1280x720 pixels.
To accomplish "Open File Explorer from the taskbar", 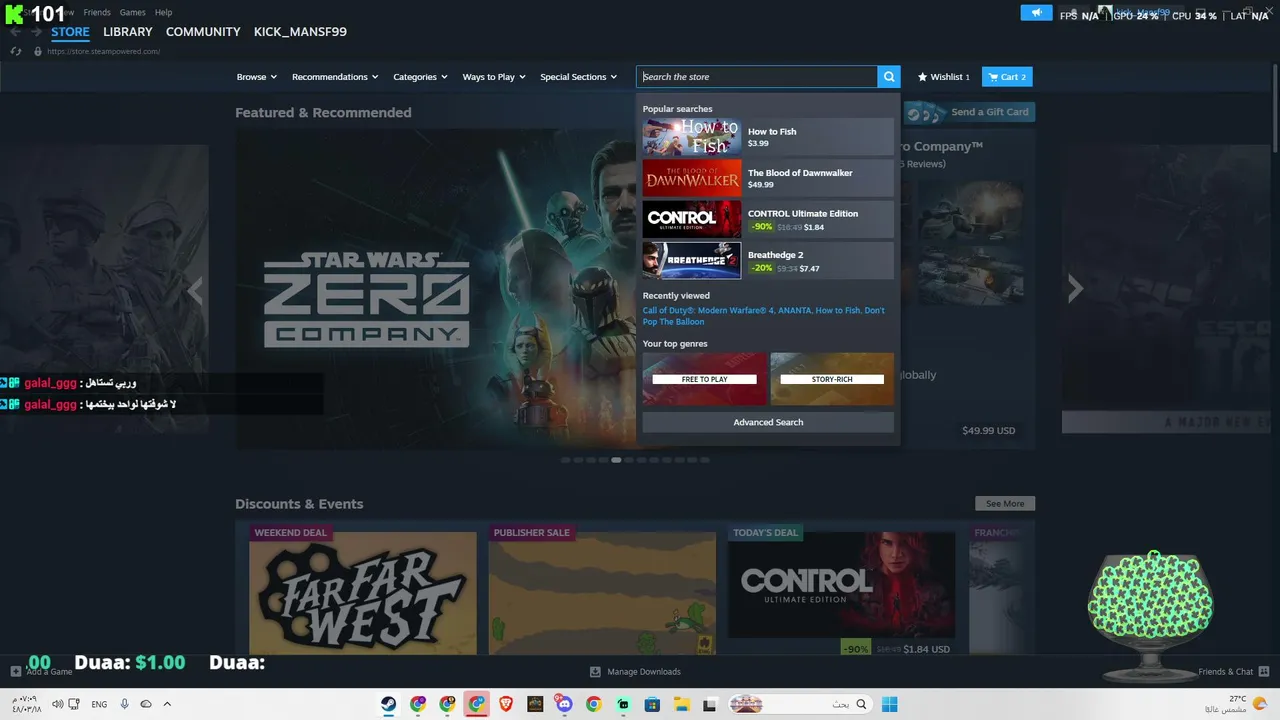I will click(681, 704).
